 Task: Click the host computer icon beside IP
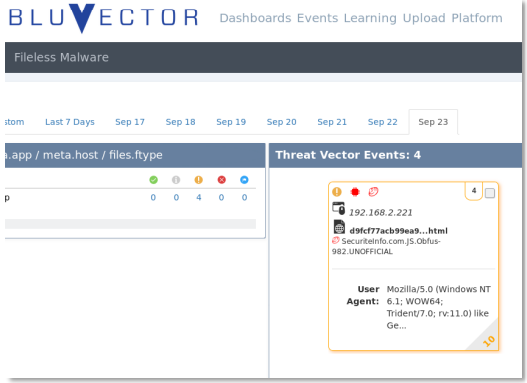pos(338,208)
